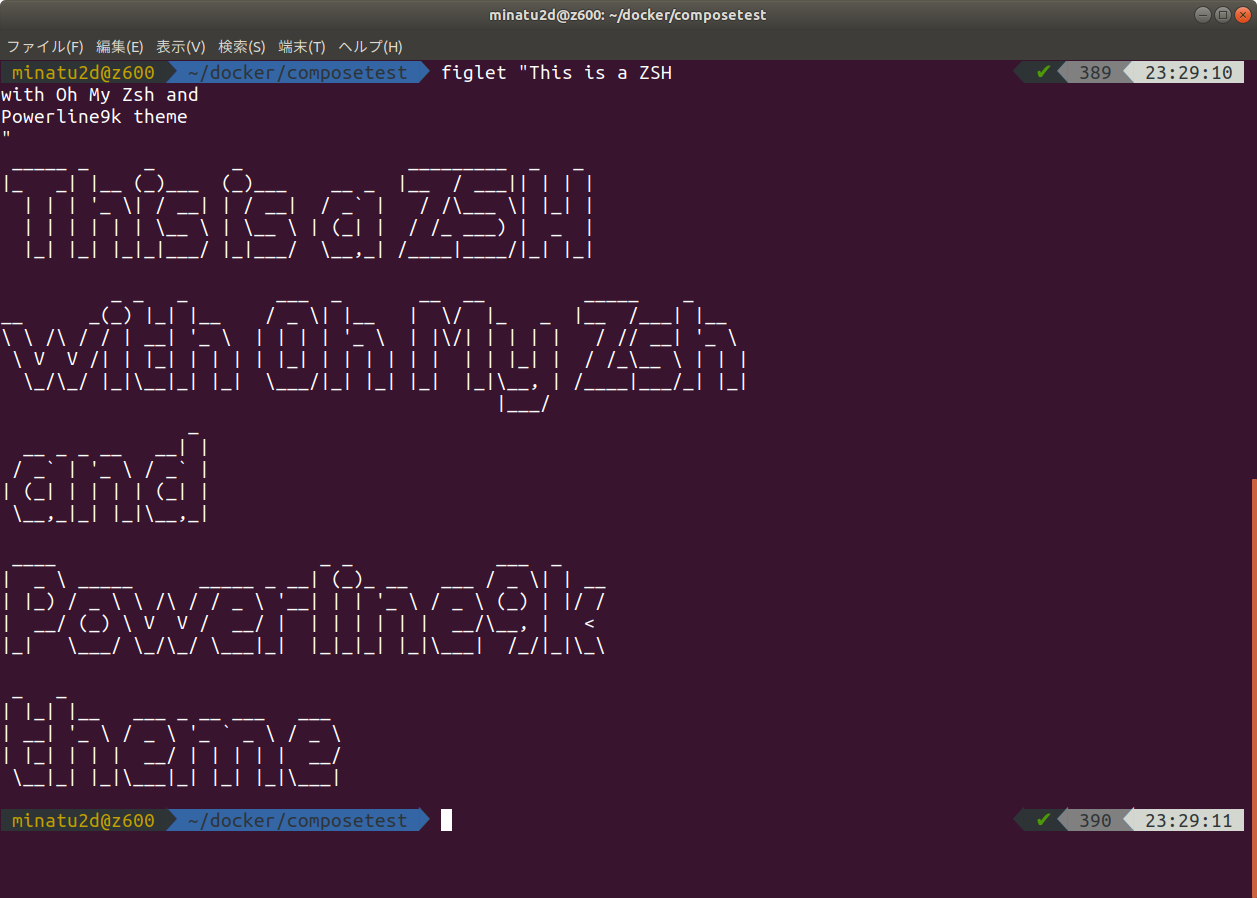Click the 23:29:10 time segment

(1188, 72)
